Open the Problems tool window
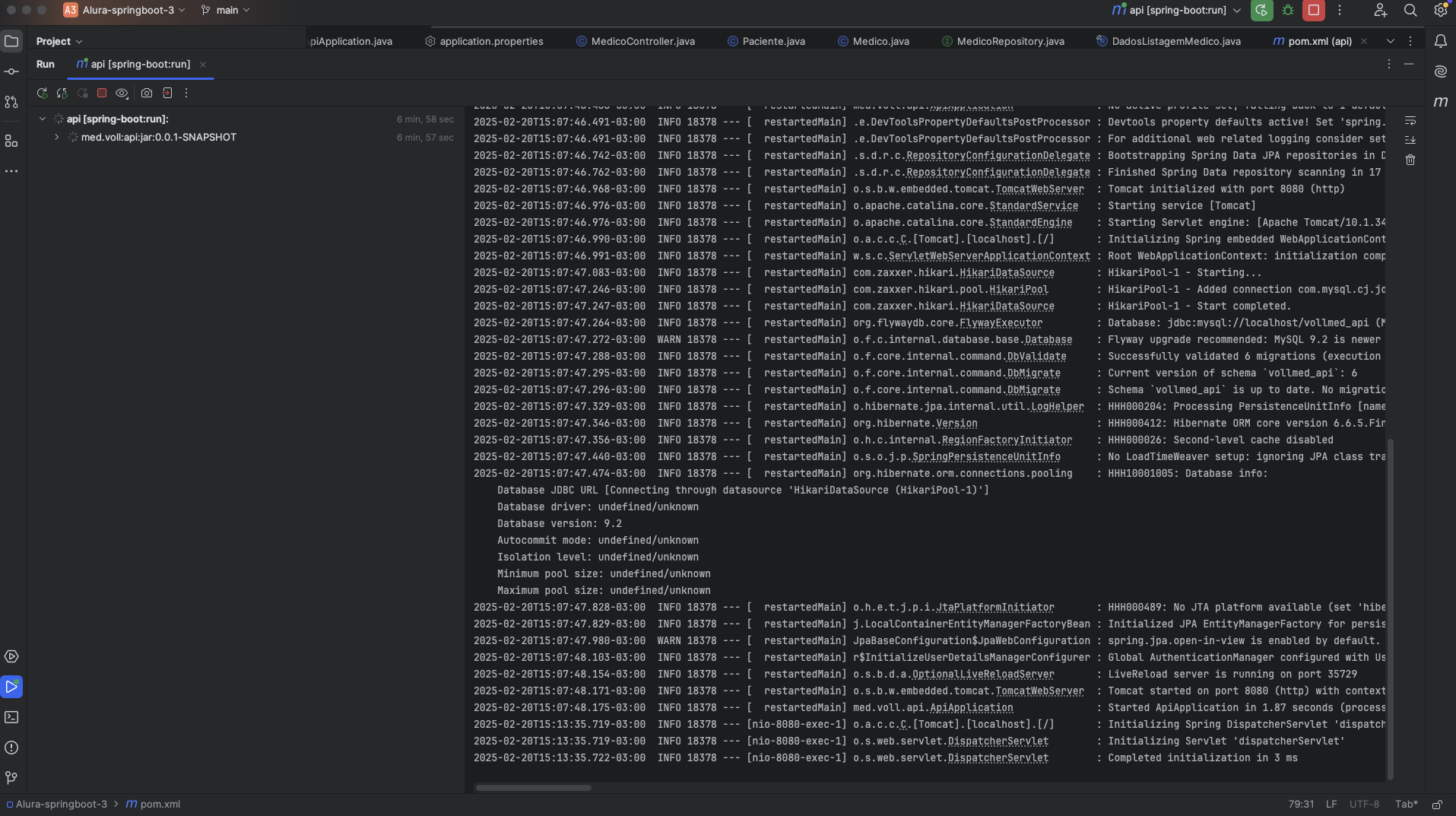 click(11, 748)
